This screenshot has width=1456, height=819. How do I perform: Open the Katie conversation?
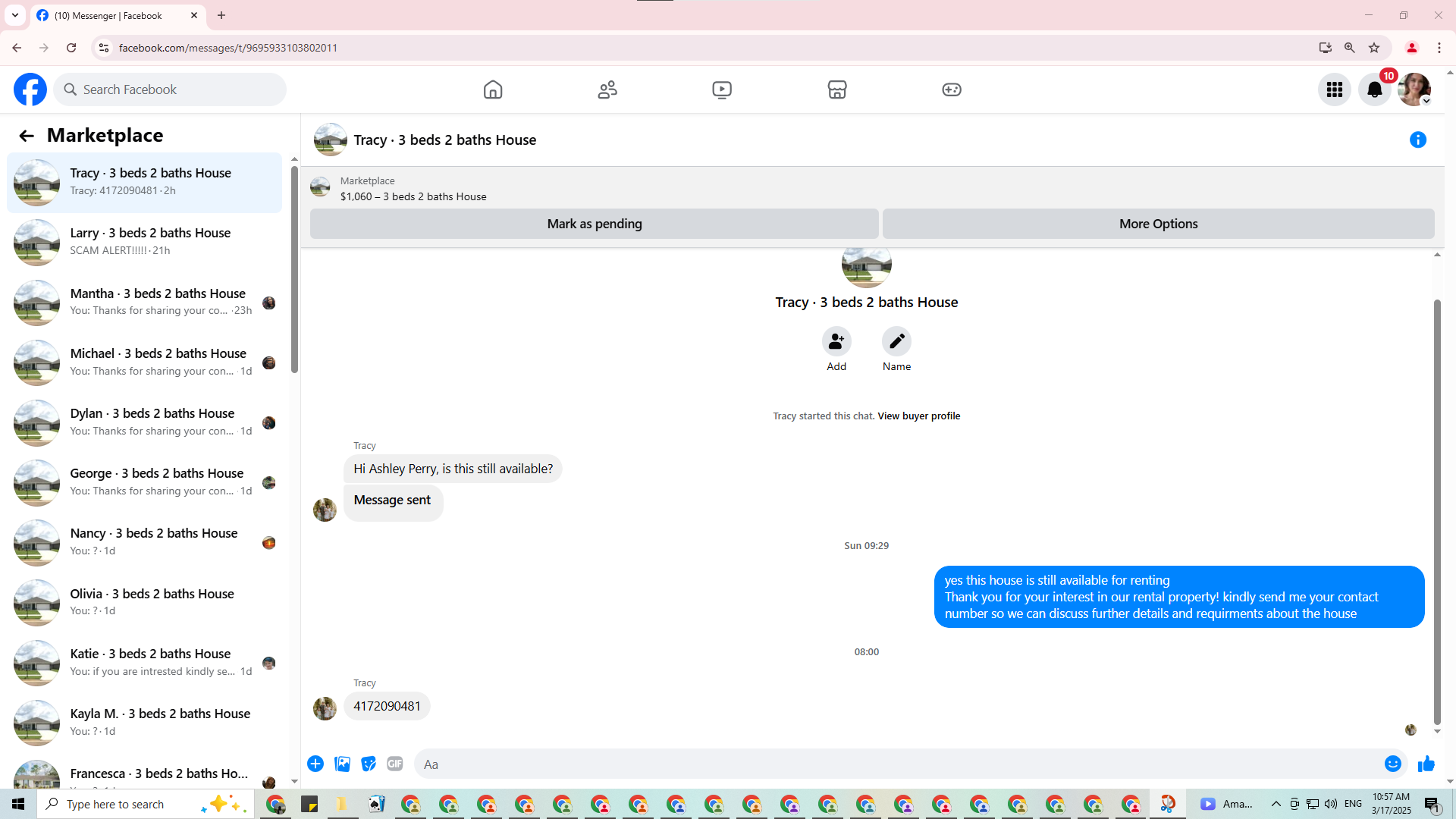(x=144, y=663)
